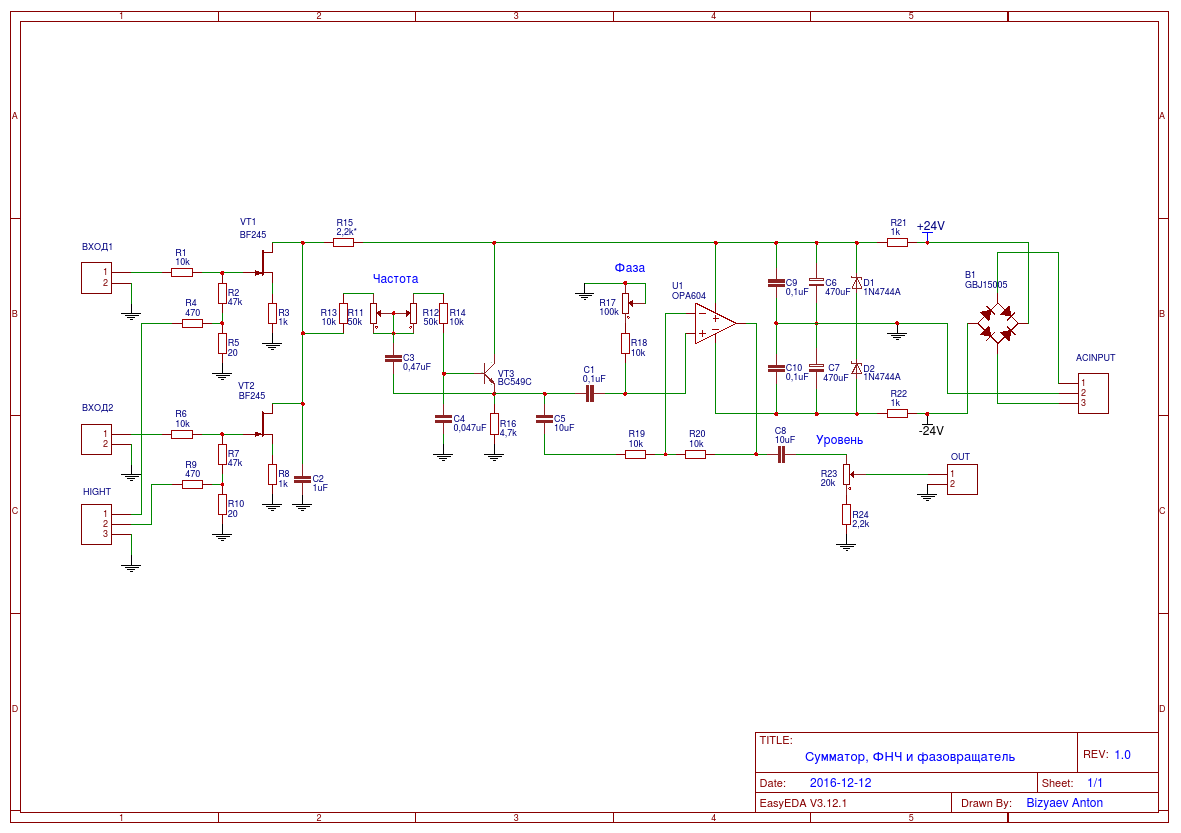Image resolution: width=1181 pixels, height=833 pixels.
Task: Select the ВХОД1 two-pin connector box
Action: pos(96,278)
